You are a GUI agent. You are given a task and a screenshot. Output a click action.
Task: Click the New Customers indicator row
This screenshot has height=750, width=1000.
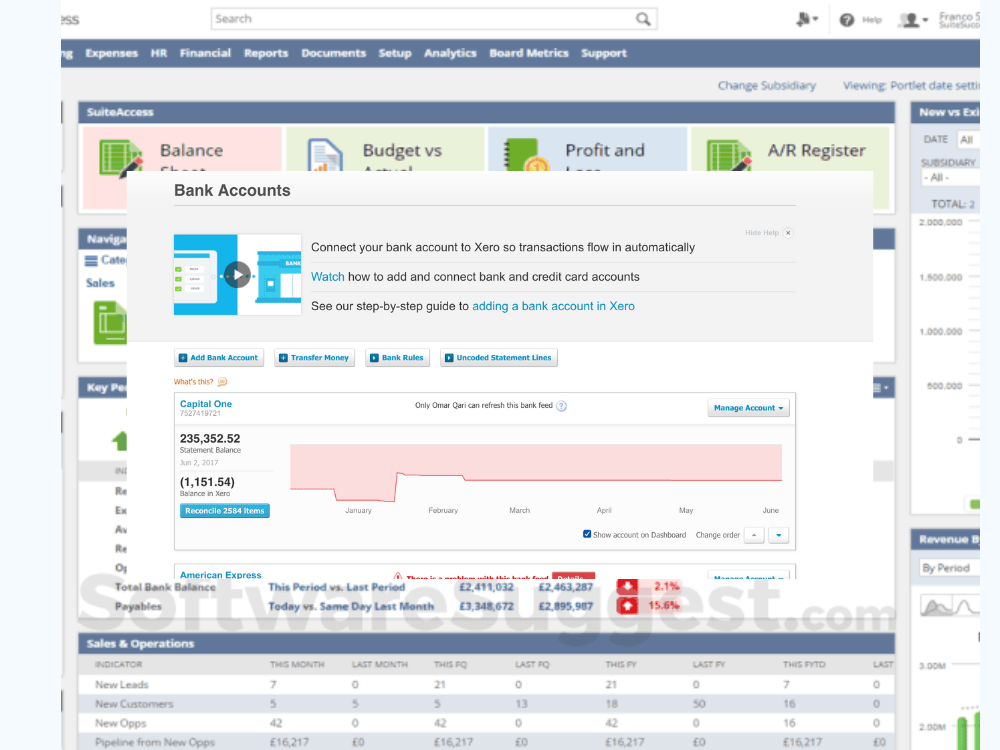tap(486, 704)
